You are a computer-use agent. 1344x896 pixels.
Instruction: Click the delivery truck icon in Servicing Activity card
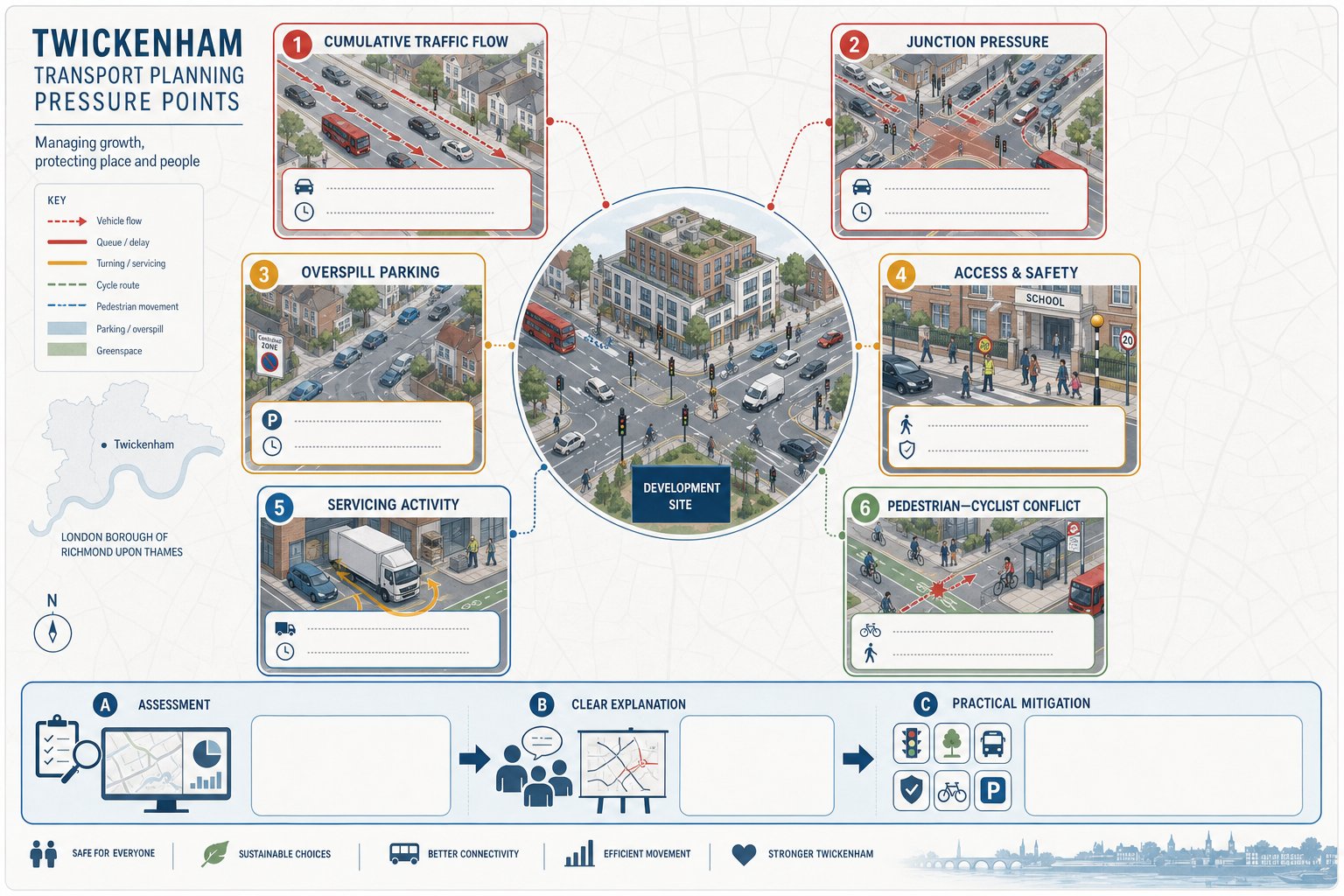tap(285, 628)
